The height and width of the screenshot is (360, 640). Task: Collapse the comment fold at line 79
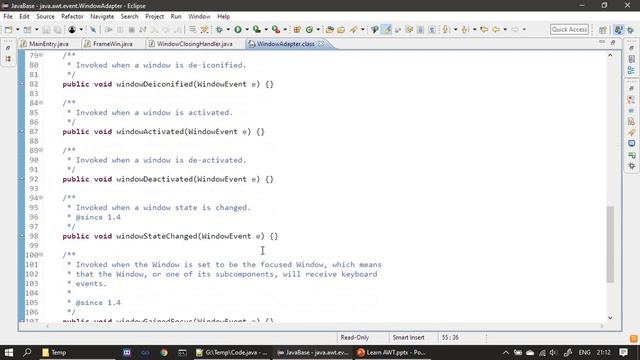pos(41,55)
